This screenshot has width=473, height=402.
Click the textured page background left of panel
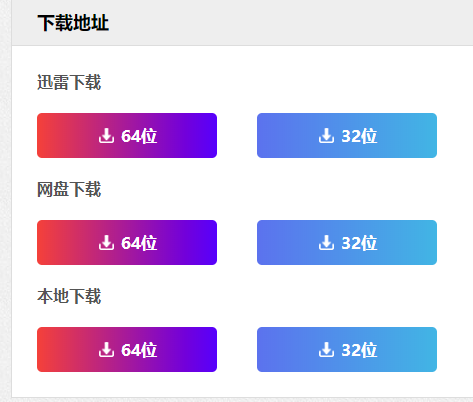tap(5, 200)
